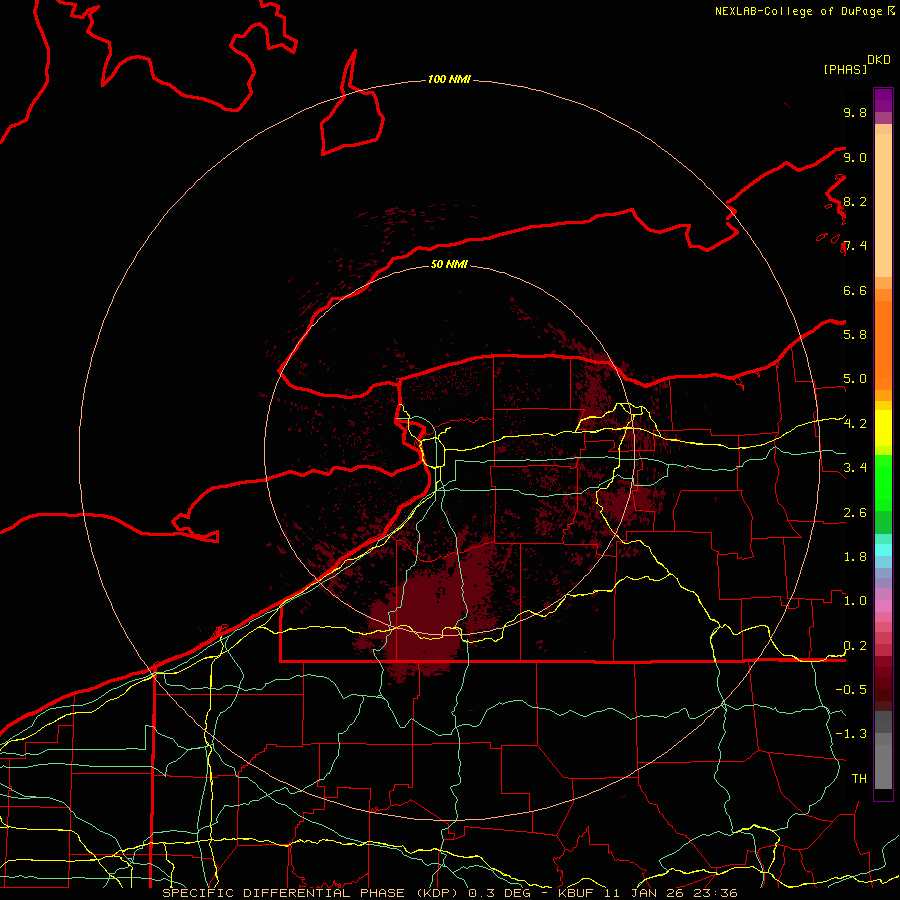Pick the pale peach color bar segment

[x=883, y=205]
